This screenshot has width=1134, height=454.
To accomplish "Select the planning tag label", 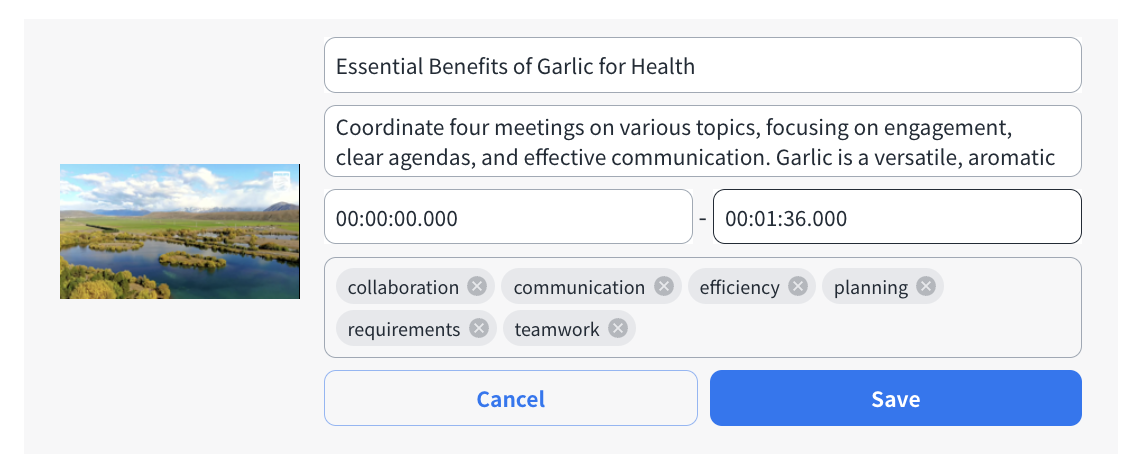I will pyautogui.click(x=871, y=287).
